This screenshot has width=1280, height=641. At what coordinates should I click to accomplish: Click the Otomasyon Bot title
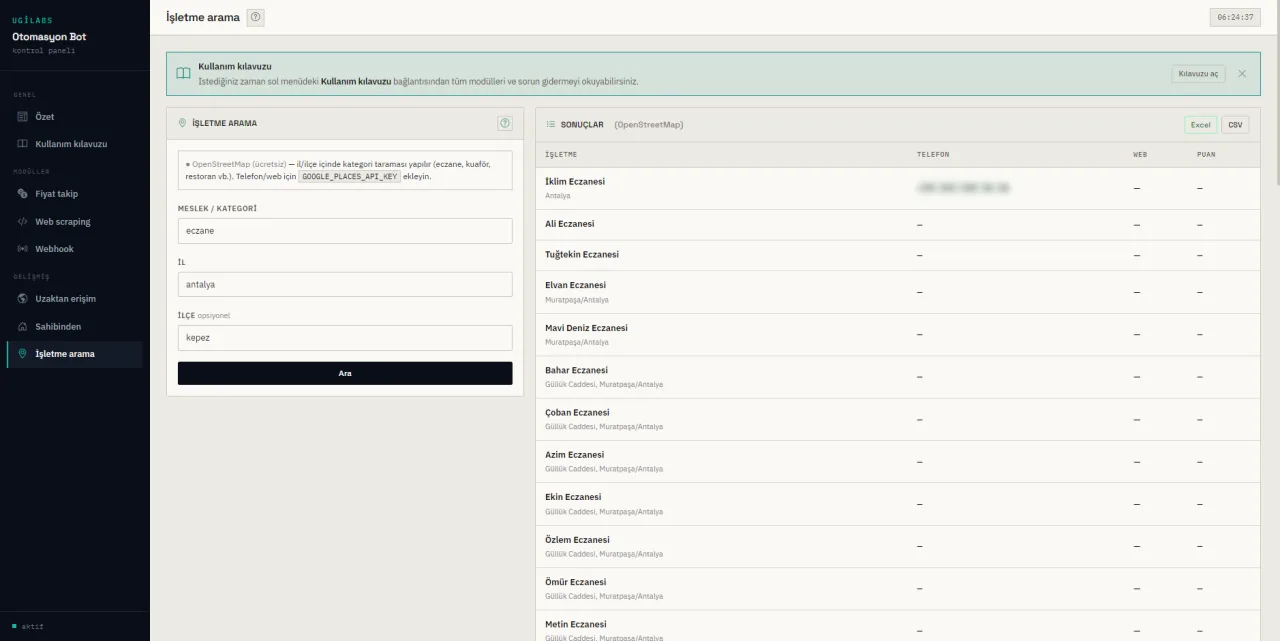coord(49,36)
